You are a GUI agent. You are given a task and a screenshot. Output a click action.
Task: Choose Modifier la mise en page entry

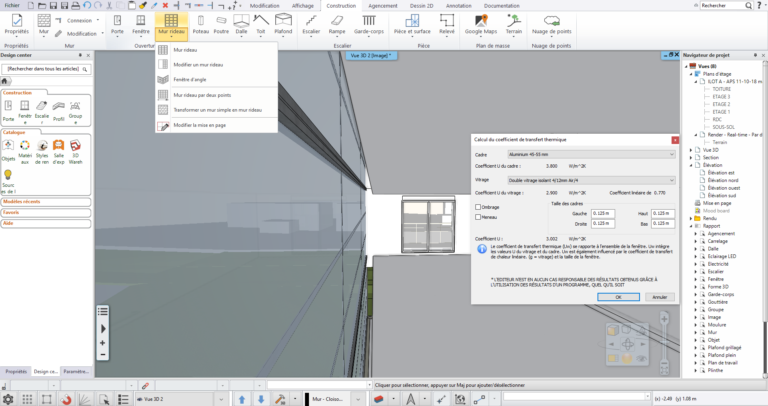click(x=216, y=125)
